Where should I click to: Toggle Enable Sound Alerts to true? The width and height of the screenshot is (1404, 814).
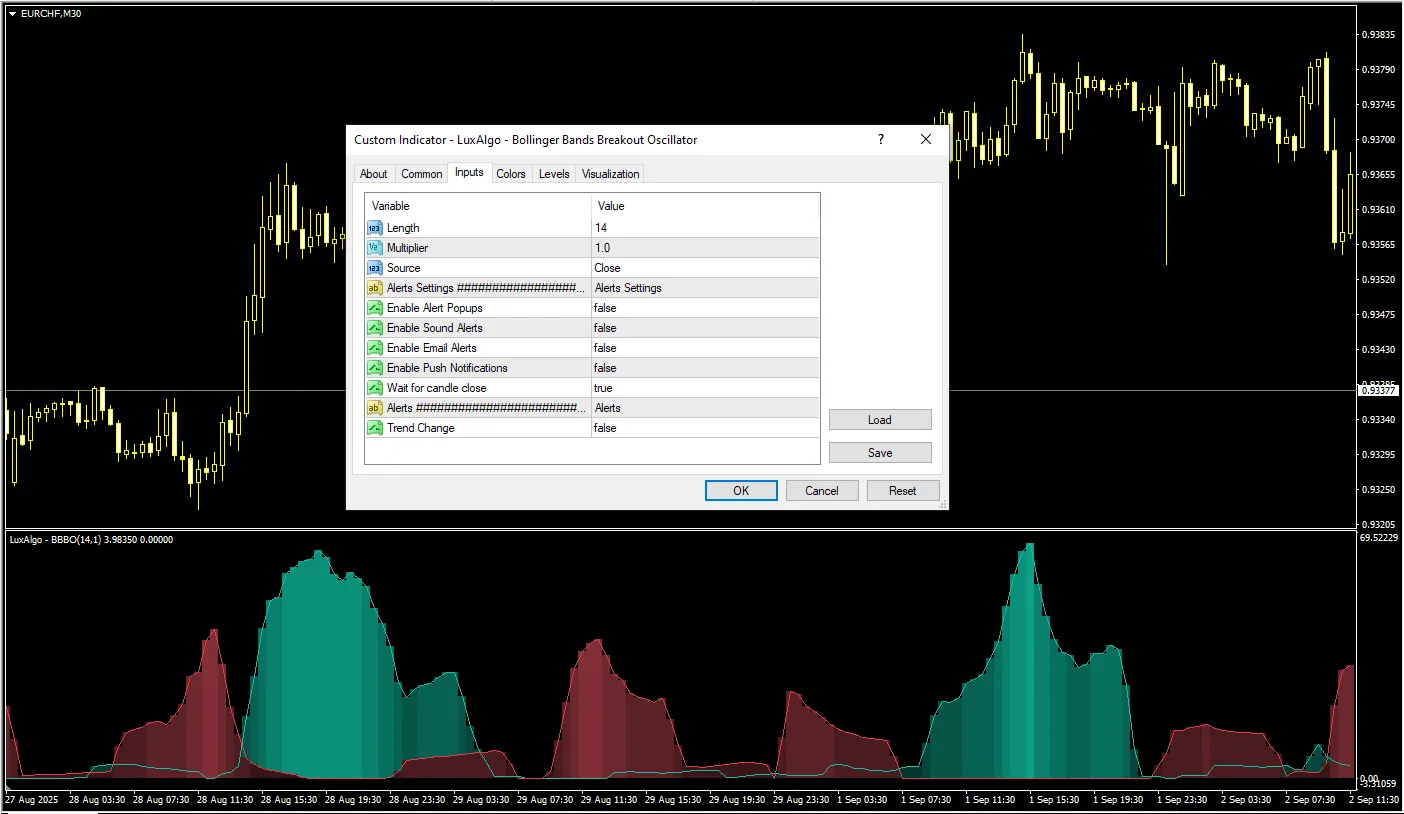pyautogui.click(x=700, y=327)
